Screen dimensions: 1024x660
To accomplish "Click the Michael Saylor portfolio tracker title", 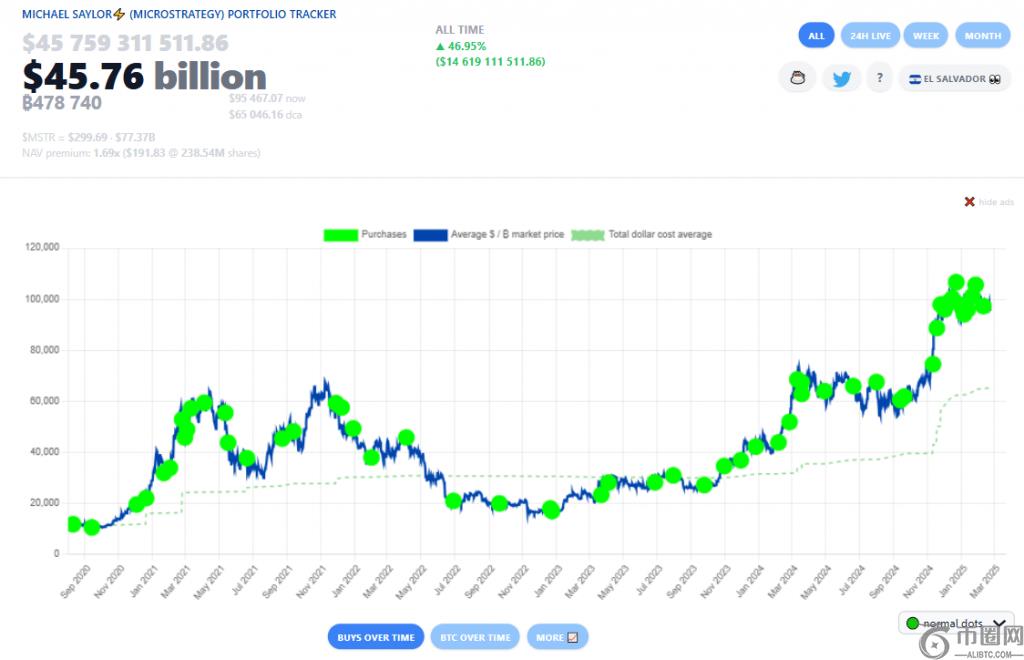I will [x=179, y=15].
